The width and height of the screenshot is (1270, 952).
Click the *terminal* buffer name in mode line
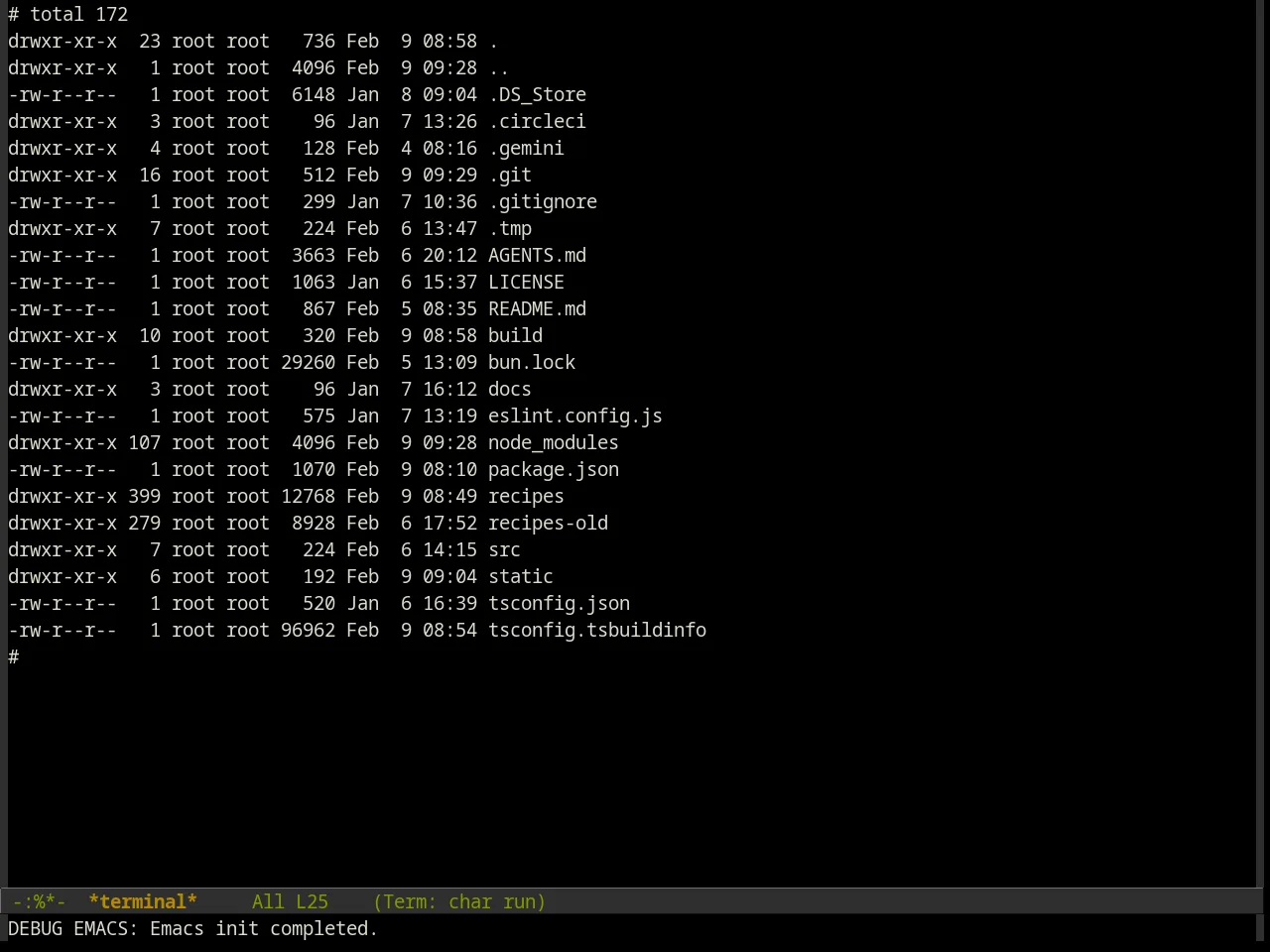[x=143, y=901]
